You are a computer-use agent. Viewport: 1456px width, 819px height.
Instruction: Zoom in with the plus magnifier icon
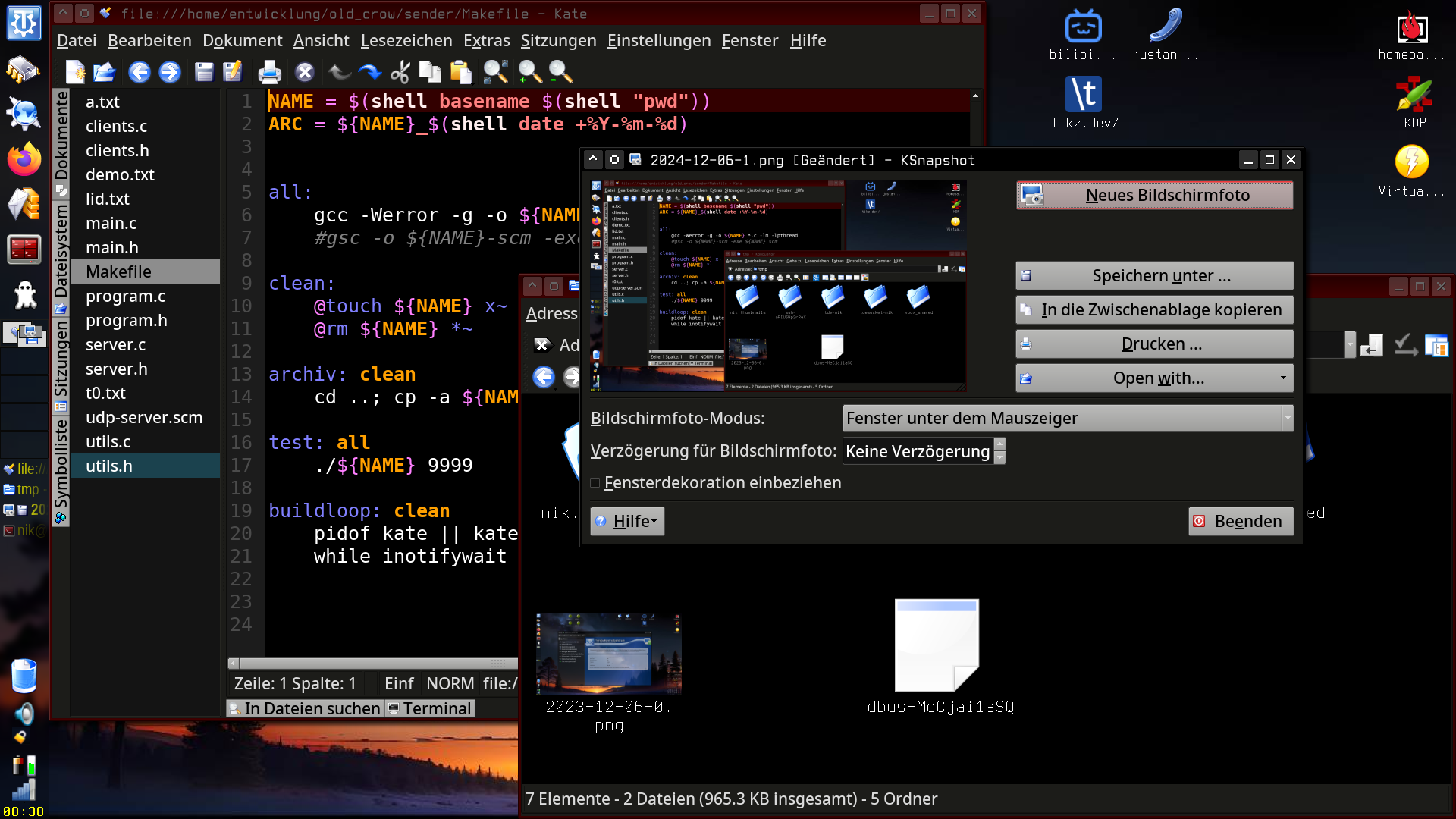[x=529, y=72]
